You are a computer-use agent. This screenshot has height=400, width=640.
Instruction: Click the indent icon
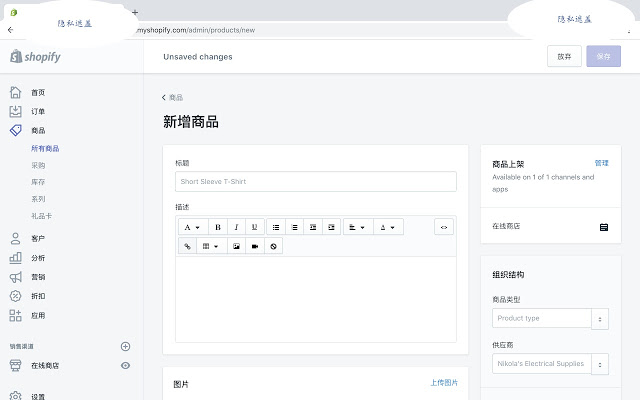[331, 227]
